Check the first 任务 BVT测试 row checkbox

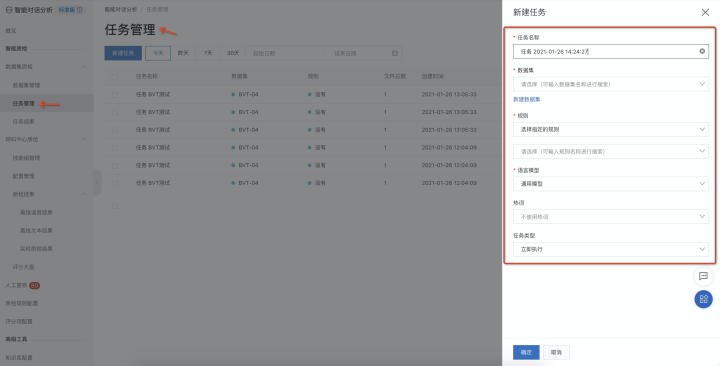pos(115,95)
